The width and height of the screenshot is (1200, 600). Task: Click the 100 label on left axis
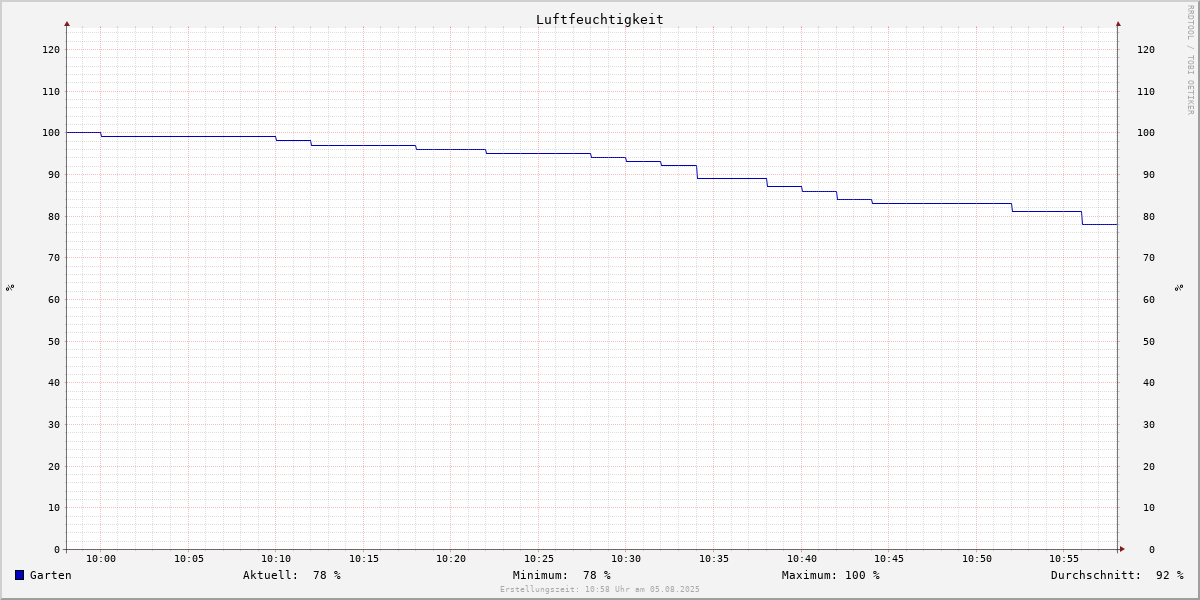[x=51, y=133]
